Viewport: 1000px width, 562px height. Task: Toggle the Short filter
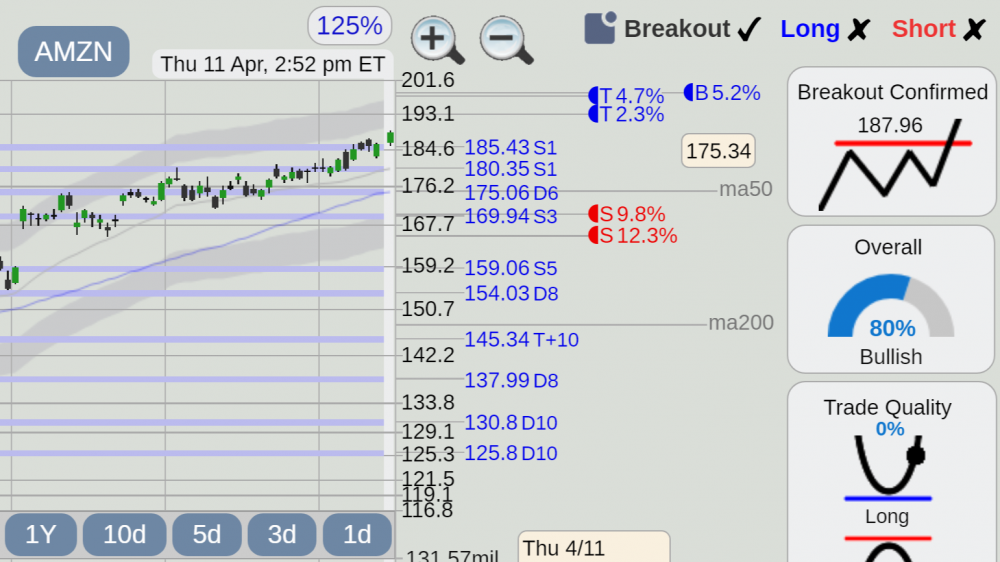[x=939, y=29]
